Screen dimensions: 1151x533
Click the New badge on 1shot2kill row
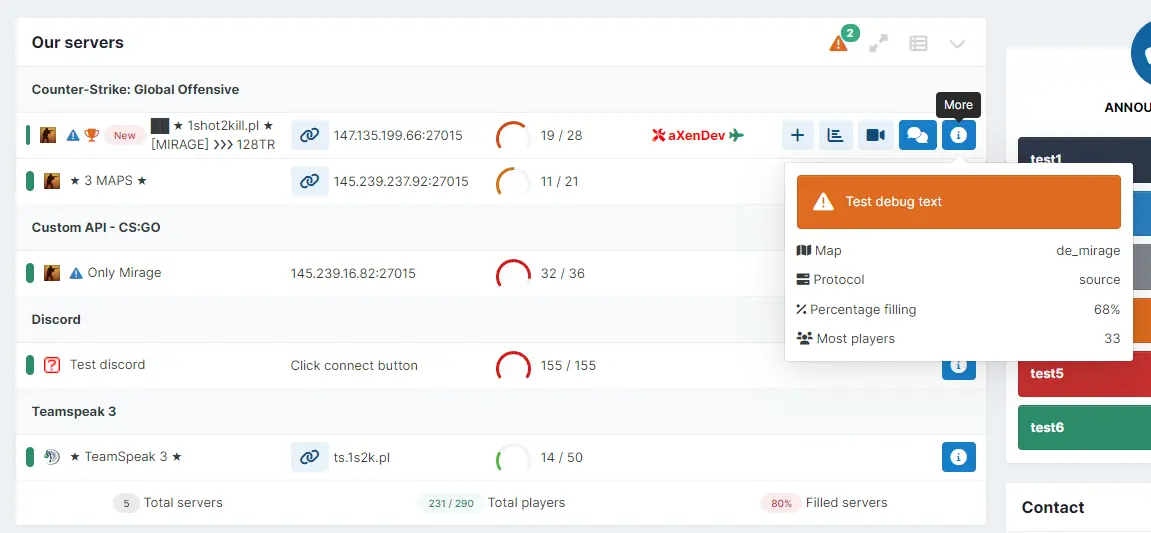click(x=125, y=135)
